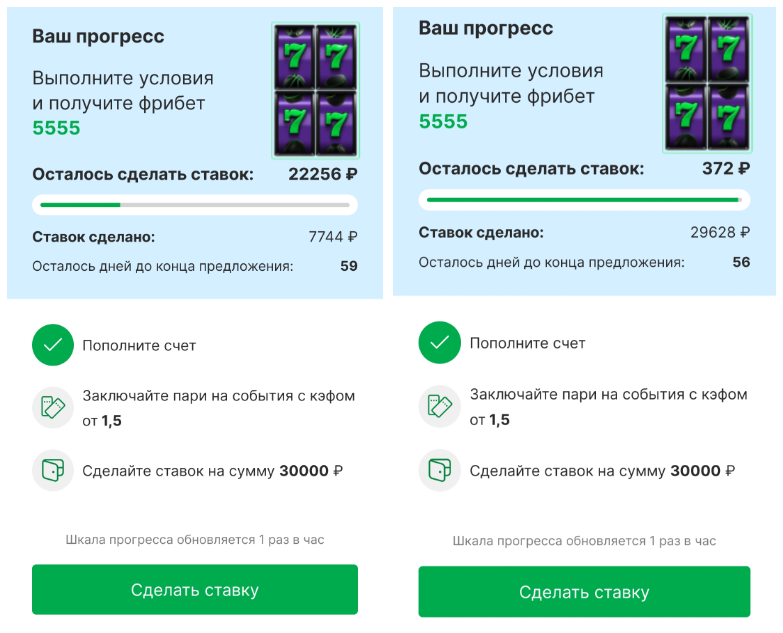Screen dimensions: 783x633
Task: Click the nearly full progress bar showing 372 ₽ remaining
Action: tap(584, 199)
